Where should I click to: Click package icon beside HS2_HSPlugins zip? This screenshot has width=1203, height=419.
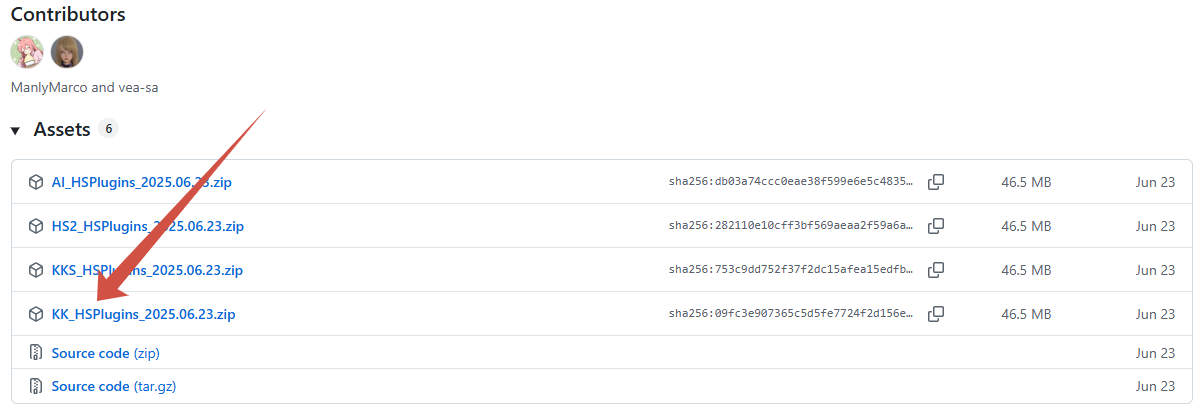[x=36, y=226]
